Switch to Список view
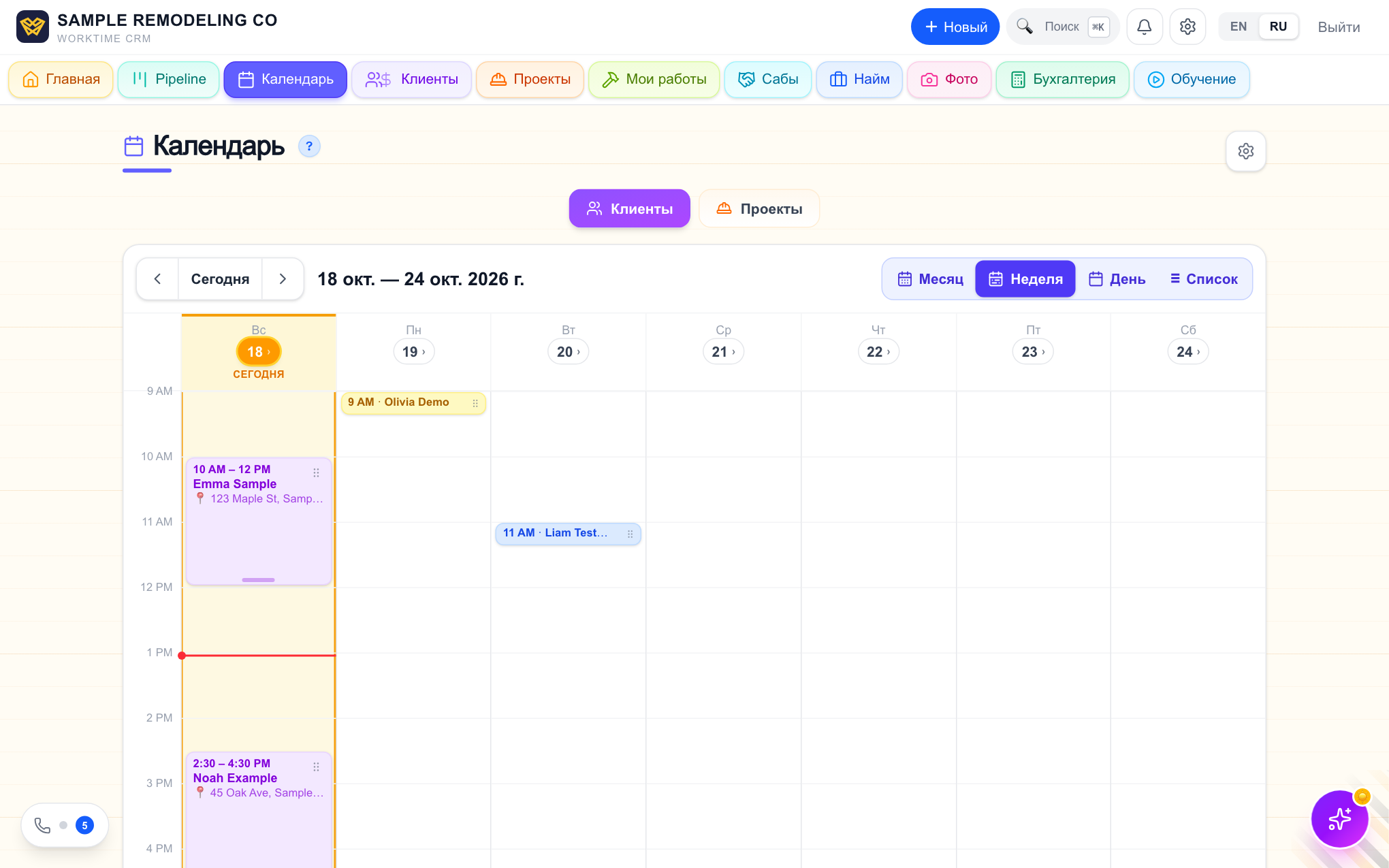This screenshot has height=868, width=1389. [1204, 279]
